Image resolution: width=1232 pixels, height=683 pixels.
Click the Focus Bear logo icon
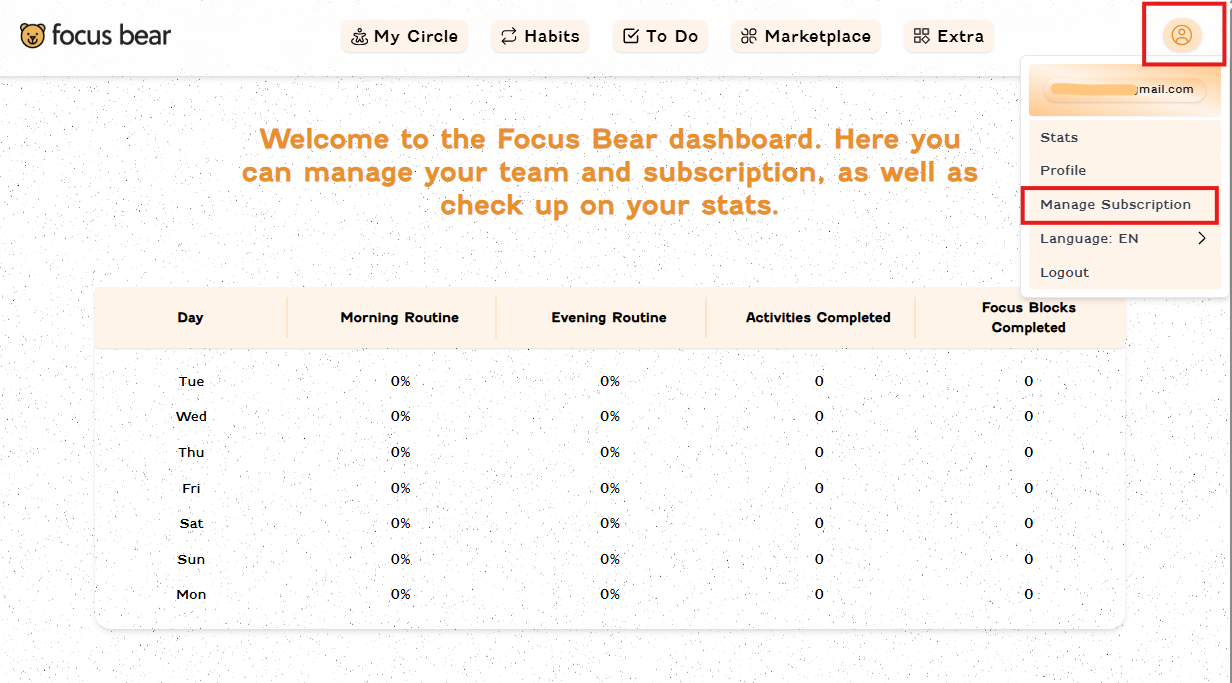point(33,37)
